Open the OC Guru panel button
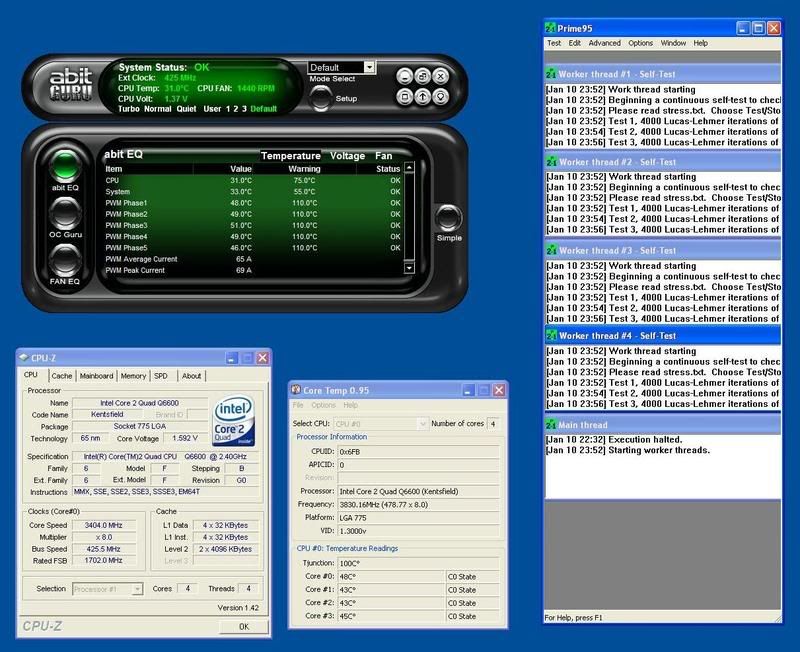 tap(65, 213)
